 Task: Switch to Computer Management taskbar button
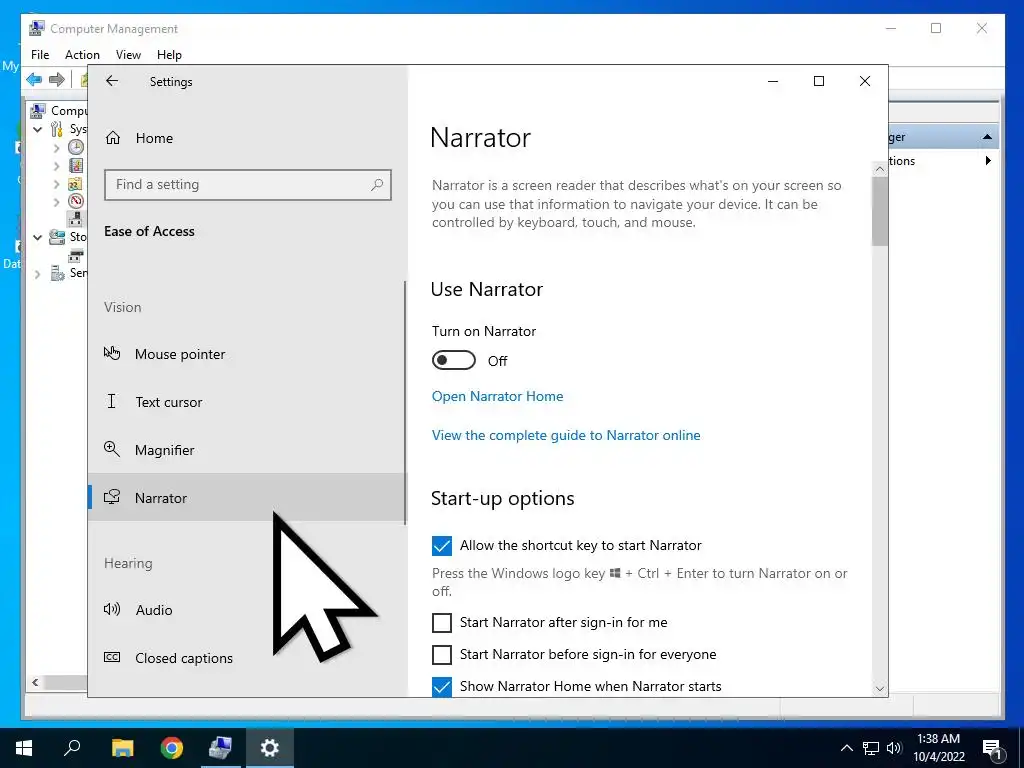[221, 748]
